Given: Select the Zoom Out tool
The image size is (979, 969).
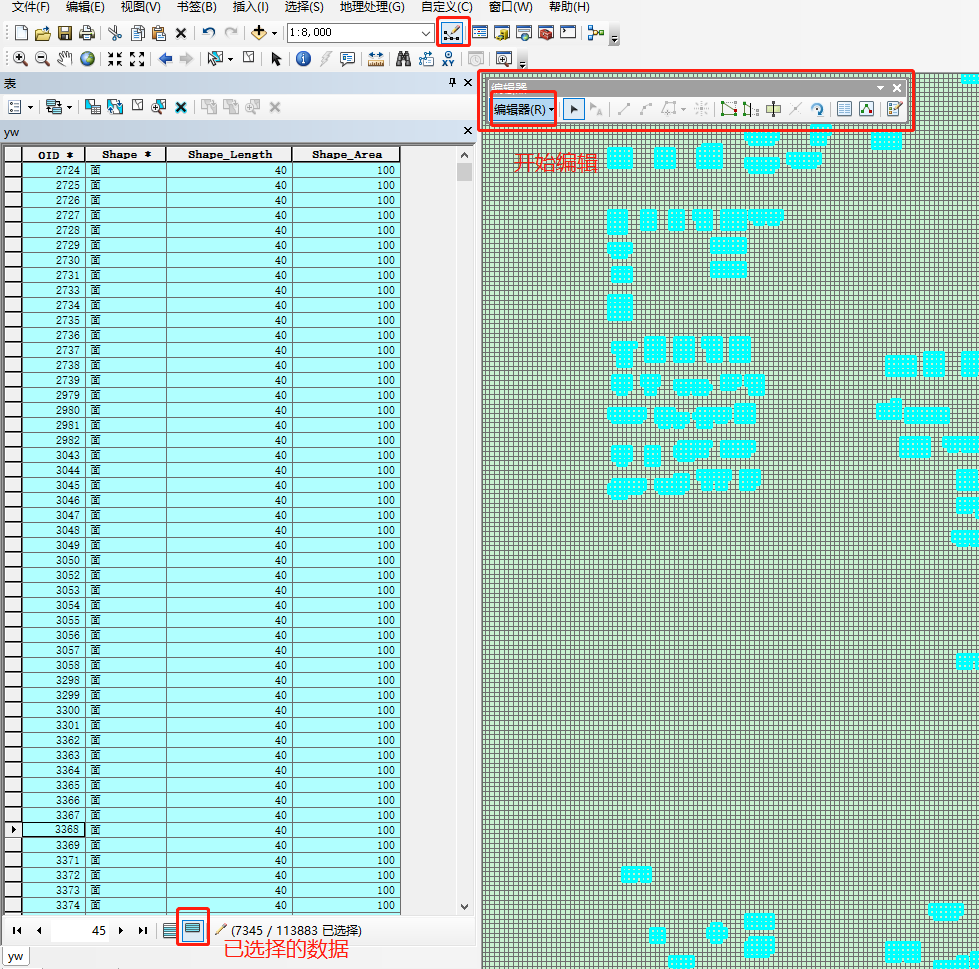Looking at the screenshot, I should (42, 59).
